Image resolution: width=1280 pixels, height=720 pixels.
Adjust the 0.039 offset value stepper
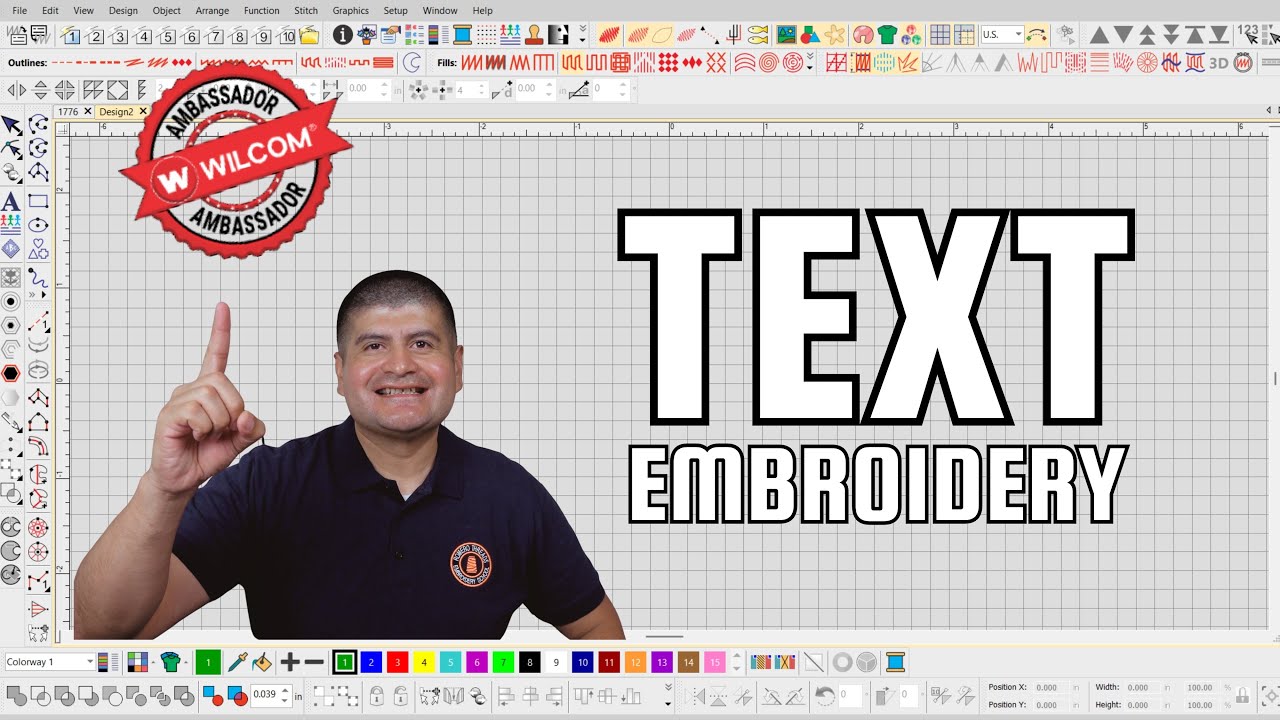tap(286, 695)
